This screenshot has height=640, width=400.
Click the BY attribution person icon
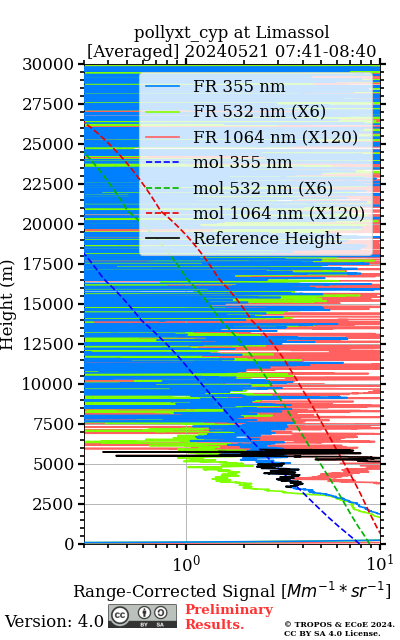pos(144,613)
